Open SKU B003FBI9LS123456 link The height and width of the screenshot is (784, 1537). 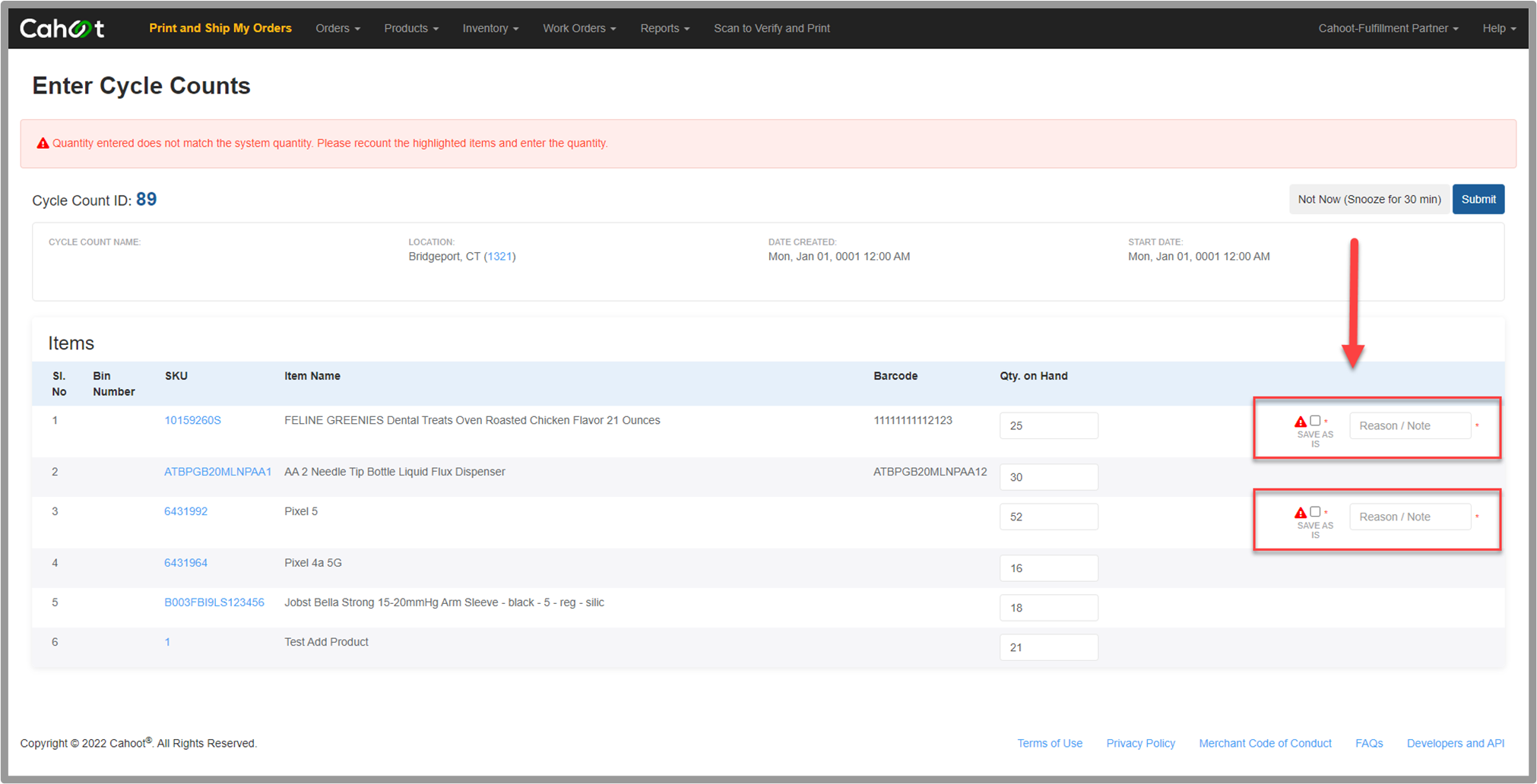214,602
